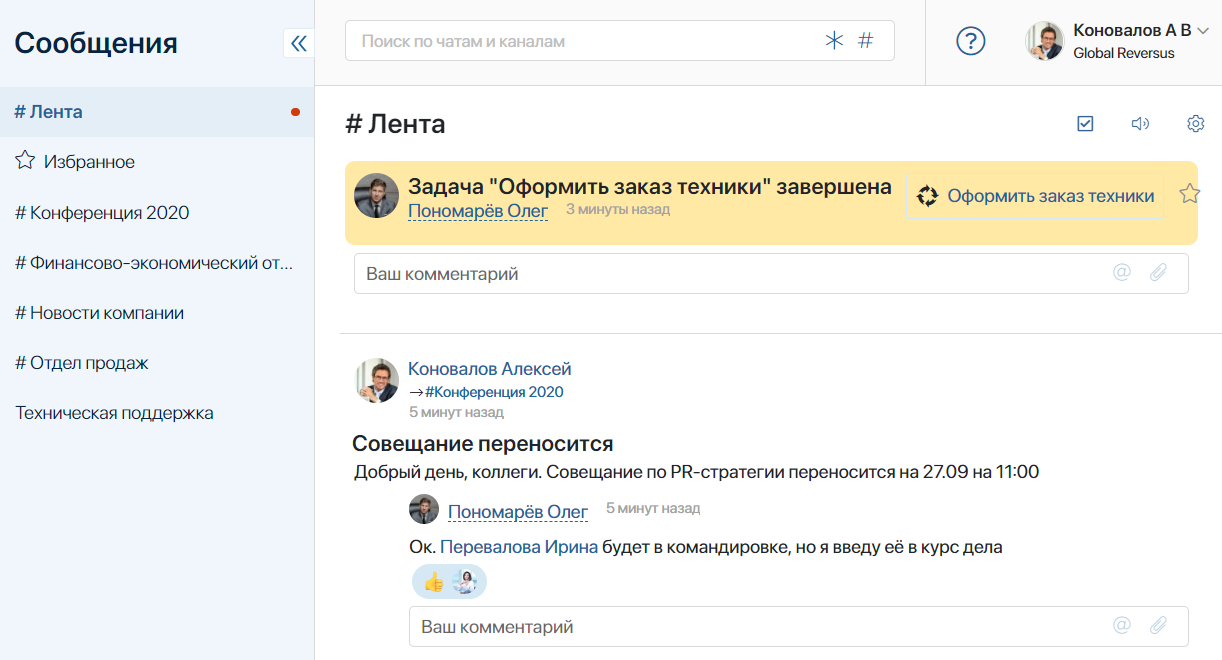The width and height of the screenshot is (1222, 660).
Task: Open the Оформить заказ техники task link
Action: pyautogui.click(x=1051, y=197)
